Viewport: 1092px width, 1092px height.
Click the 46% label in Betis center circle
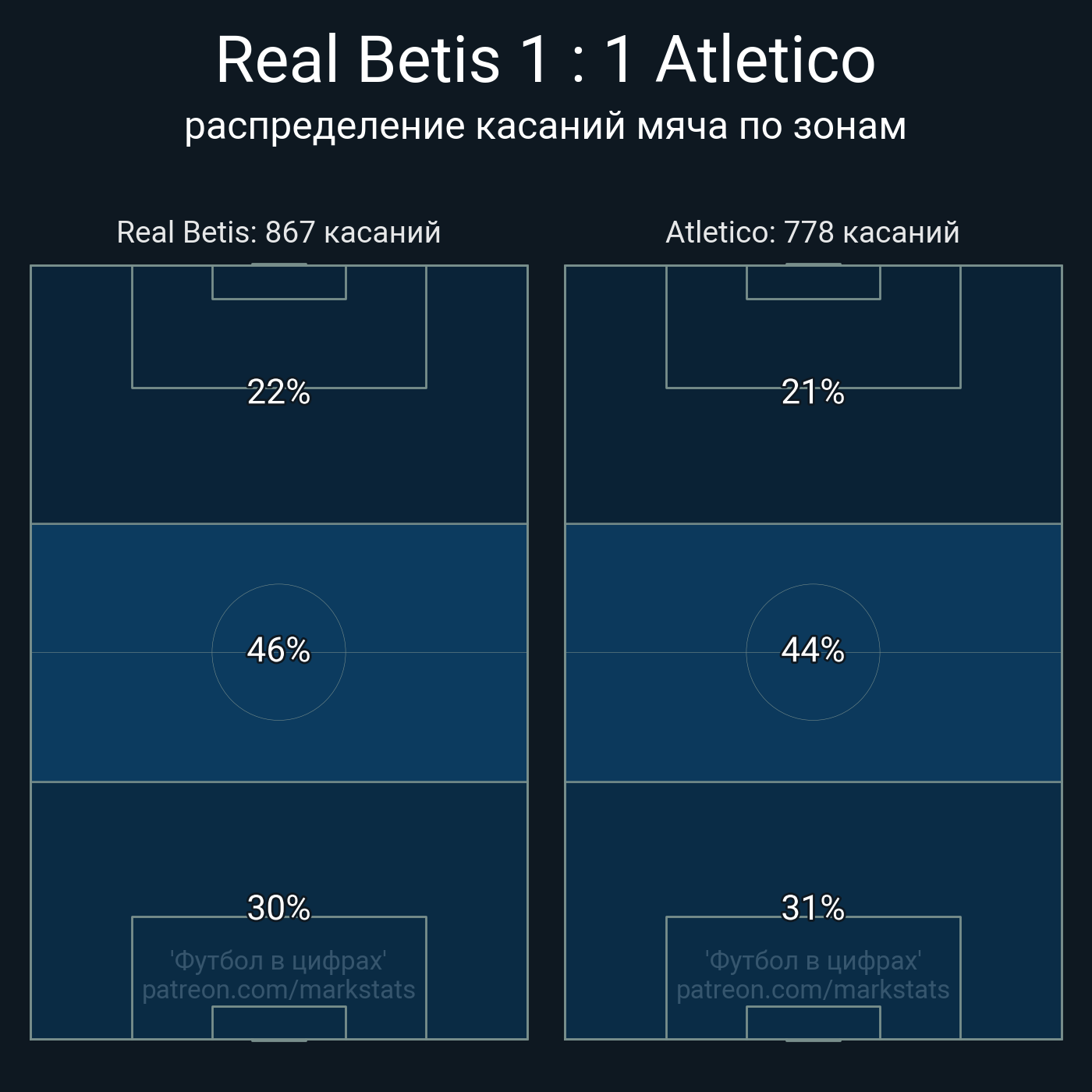278,650
